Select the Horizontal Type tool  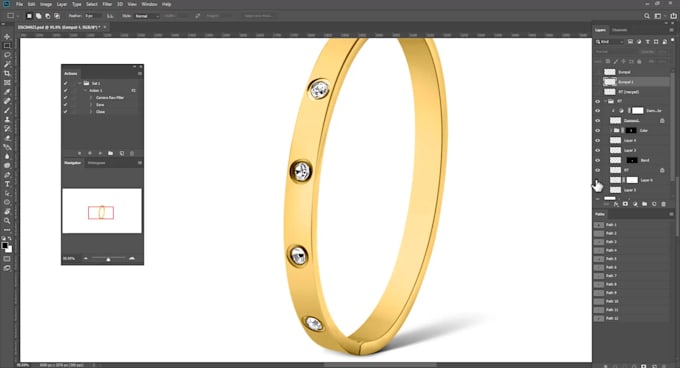point(7,184)
